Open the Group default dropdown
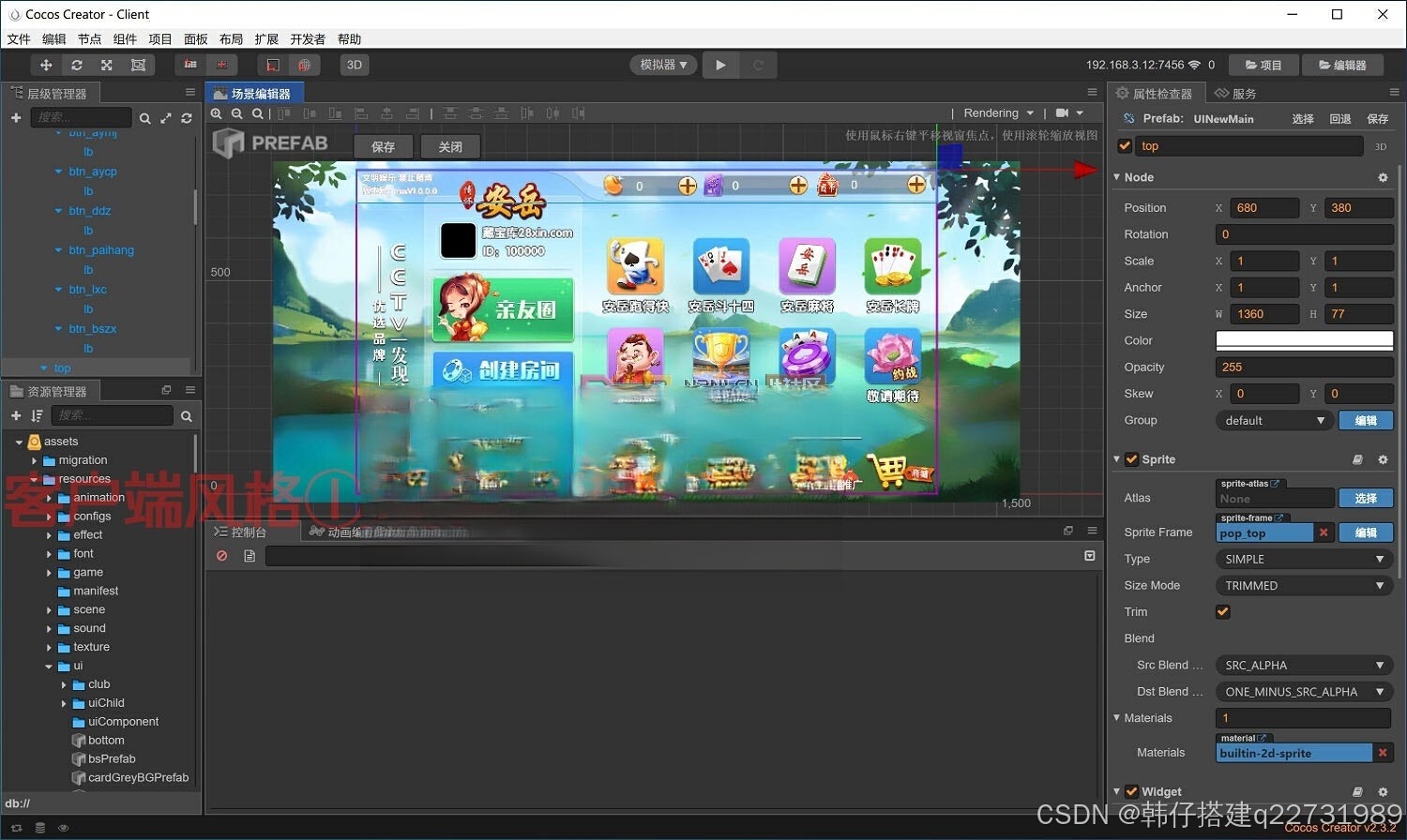 tap(1274, 420)
